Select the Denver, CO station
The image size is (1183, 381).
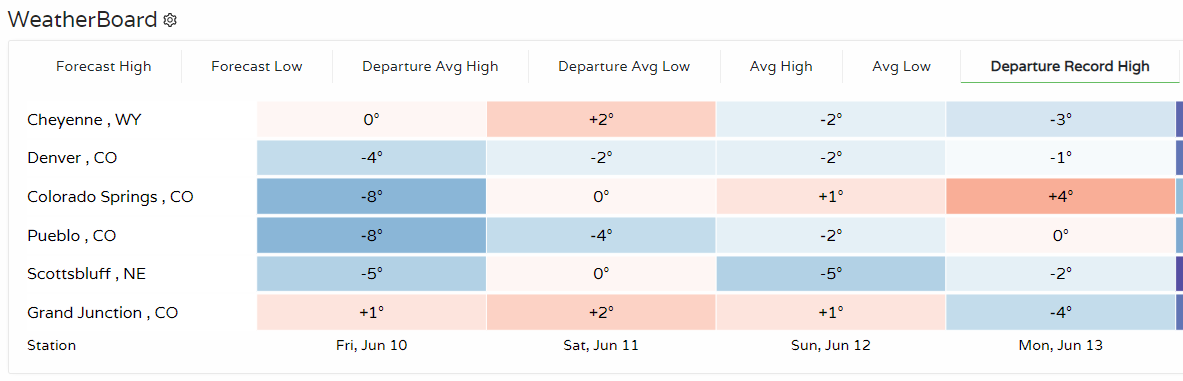click(x=72, y=158)
